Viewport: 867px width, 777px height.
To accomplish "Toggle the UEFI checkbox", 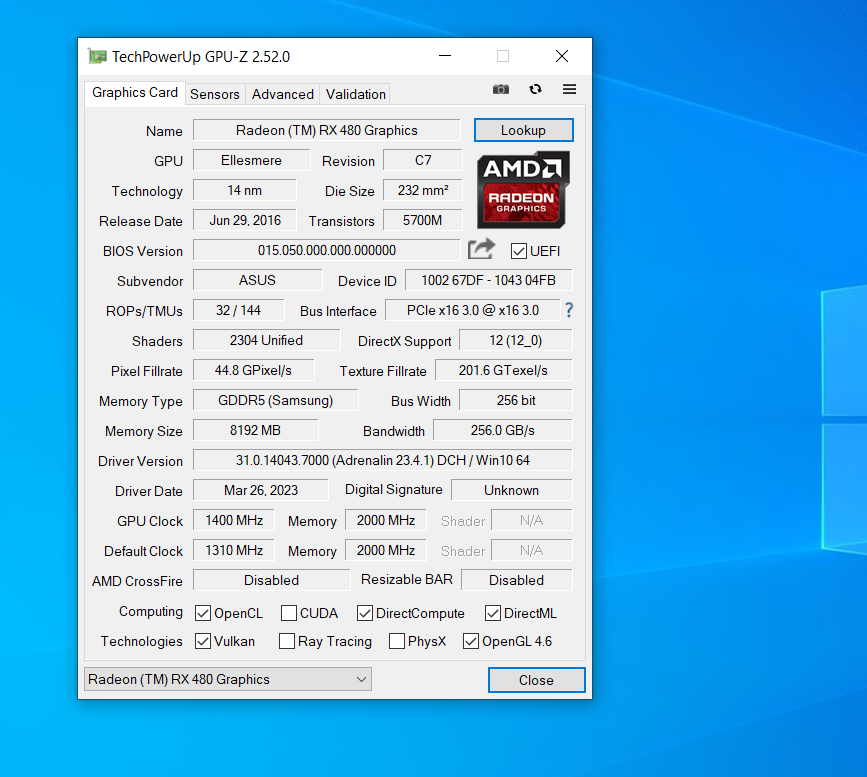I will [x=519, y=251].
